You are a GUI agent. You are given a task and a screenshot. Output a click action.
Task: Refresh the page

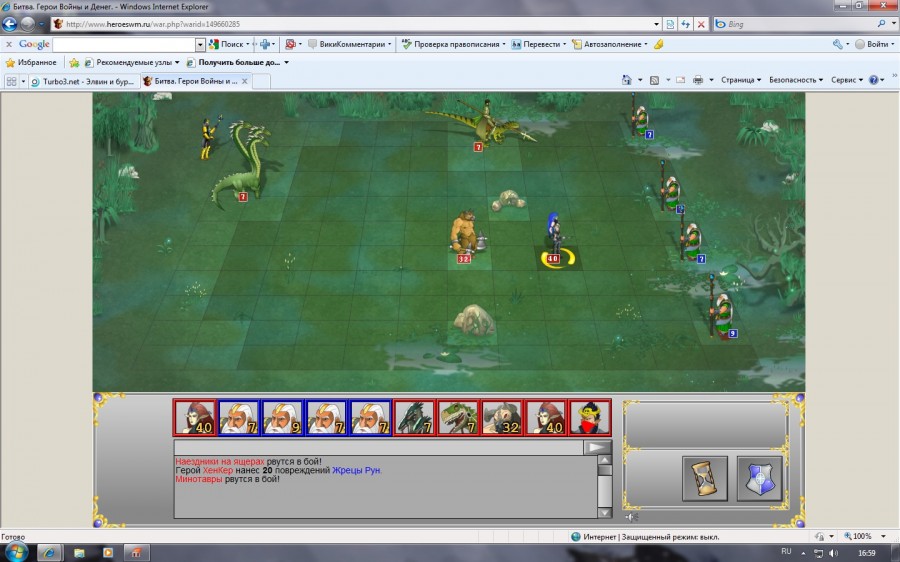pos(685,24)
